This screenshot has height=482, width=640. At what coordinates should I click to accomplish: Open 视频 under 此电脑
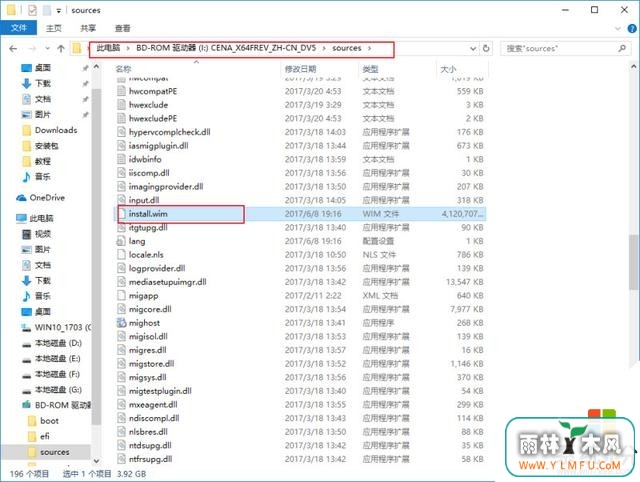[x=42, y=234]
